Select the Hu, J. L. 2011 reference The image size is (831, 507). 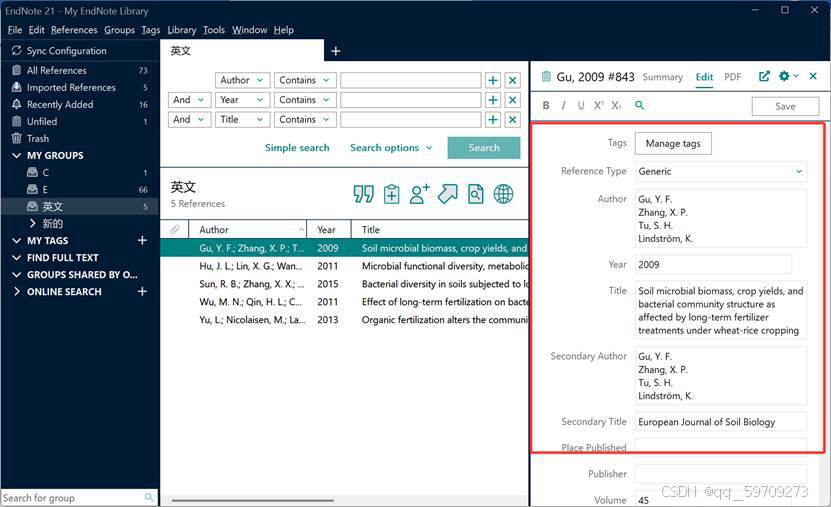[x=344, y=266]
